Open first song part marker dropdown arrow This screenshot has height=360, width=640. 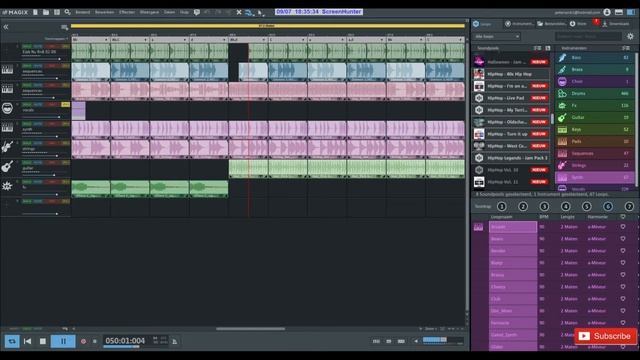click(106, 40)
